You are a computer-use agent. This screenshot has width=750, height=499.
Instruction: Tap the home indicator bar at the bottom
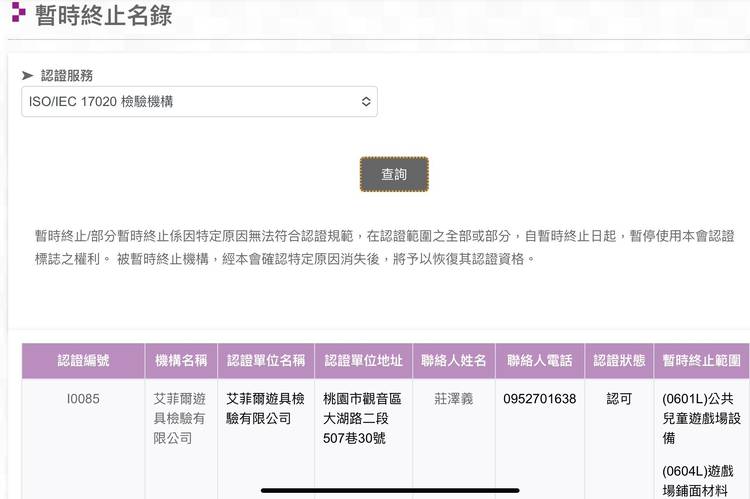pyautogui.click(x=390, y=490)
